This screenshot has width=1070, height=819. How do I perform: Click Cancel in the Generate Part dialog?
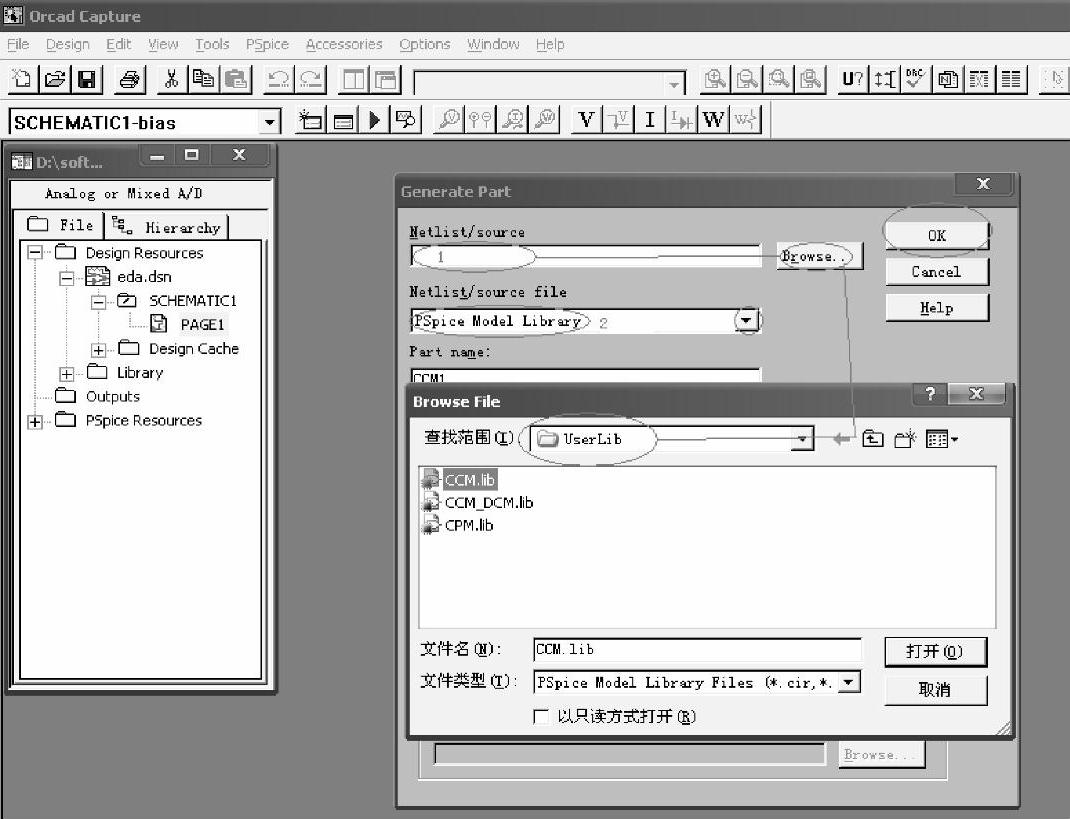click(936, 272)
